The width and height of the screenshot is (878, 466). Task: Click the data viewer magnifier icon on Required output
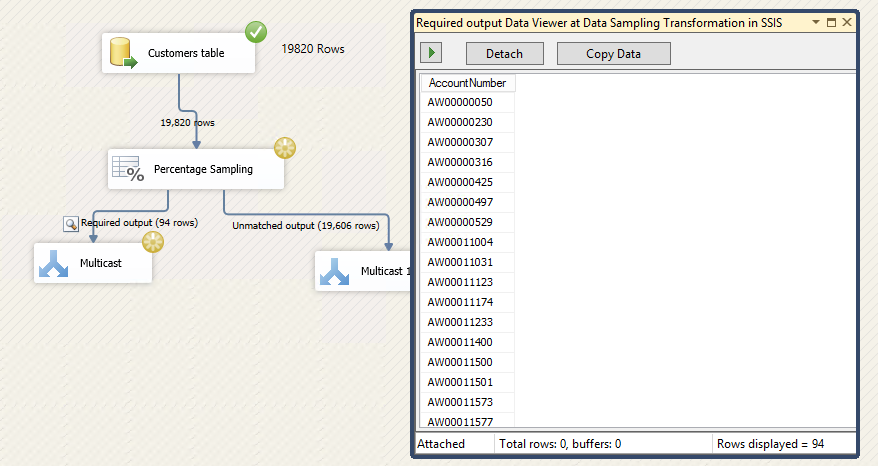click(71, 224)
